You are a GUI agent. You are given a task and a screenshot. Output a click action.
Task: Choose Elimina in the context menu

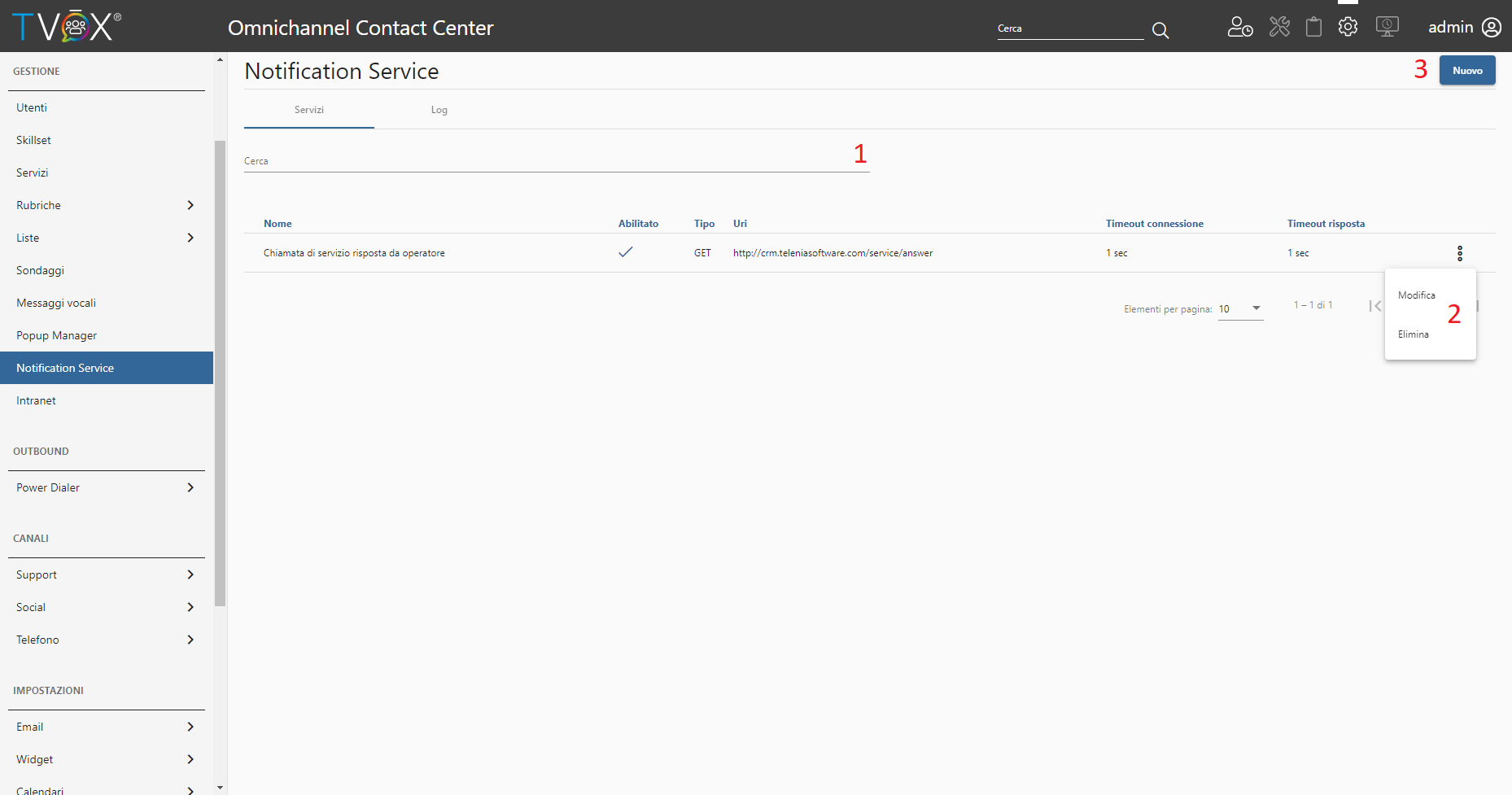point(1414,334)
